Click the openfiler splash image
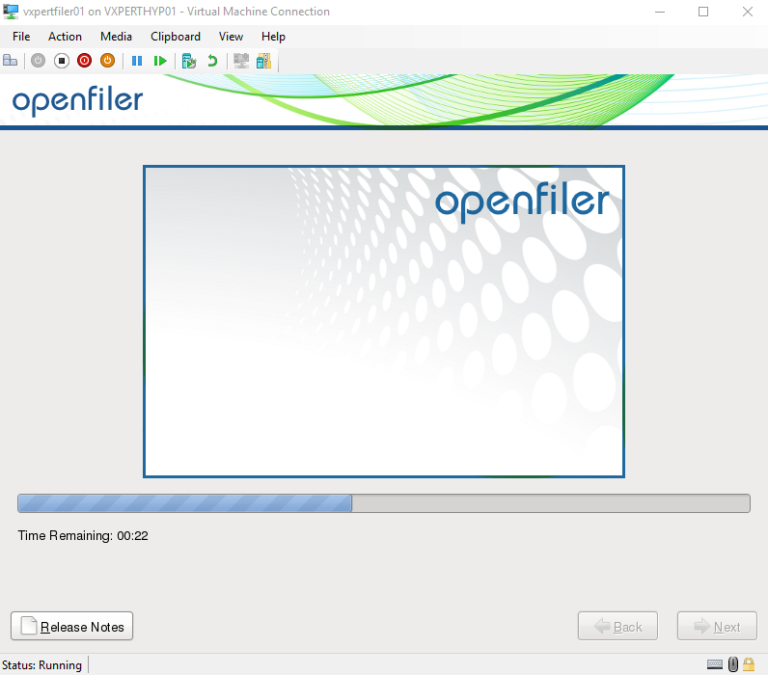The image size is (768, 675). 384,321
